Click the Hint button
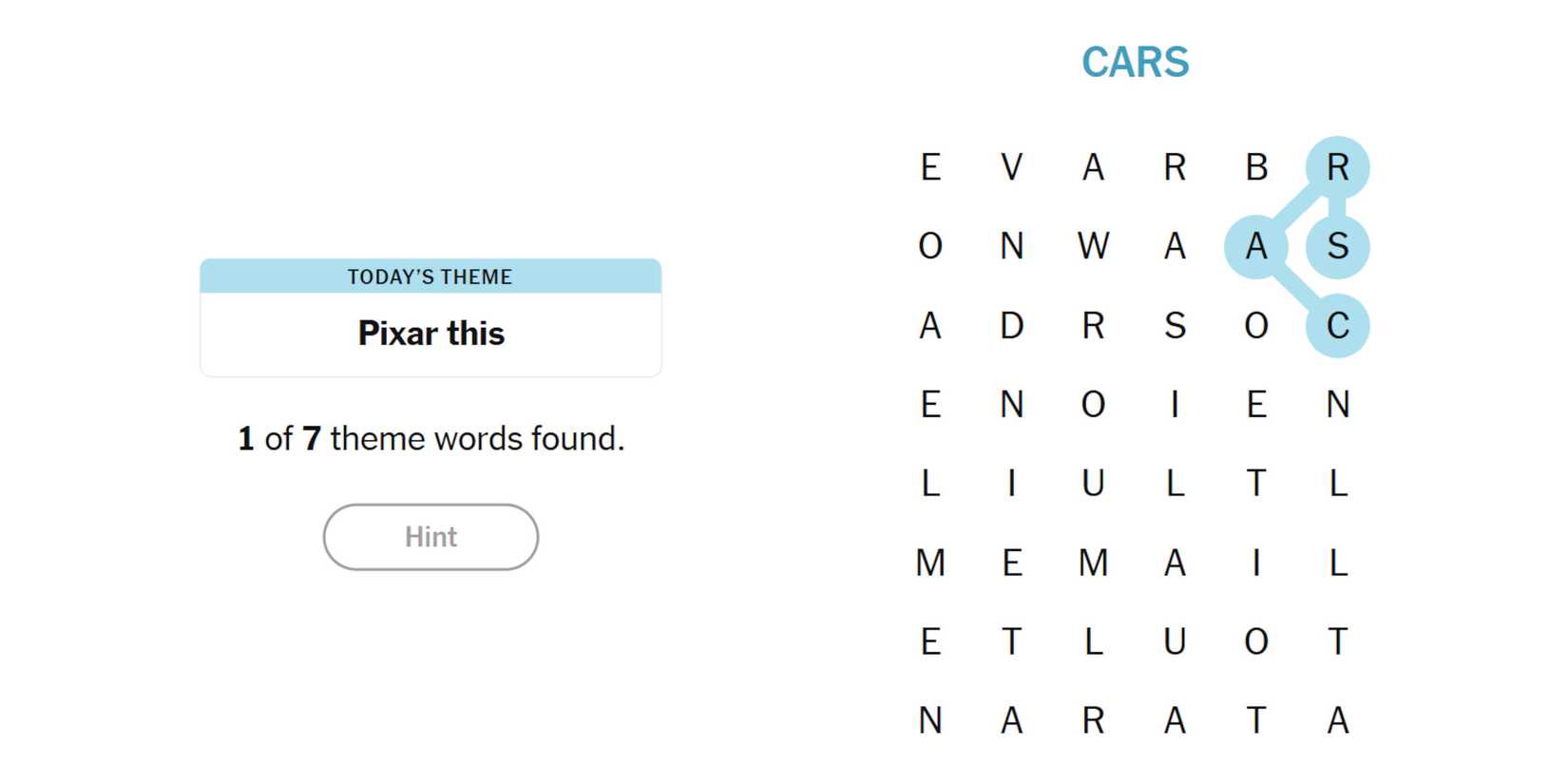 (430, 537)
